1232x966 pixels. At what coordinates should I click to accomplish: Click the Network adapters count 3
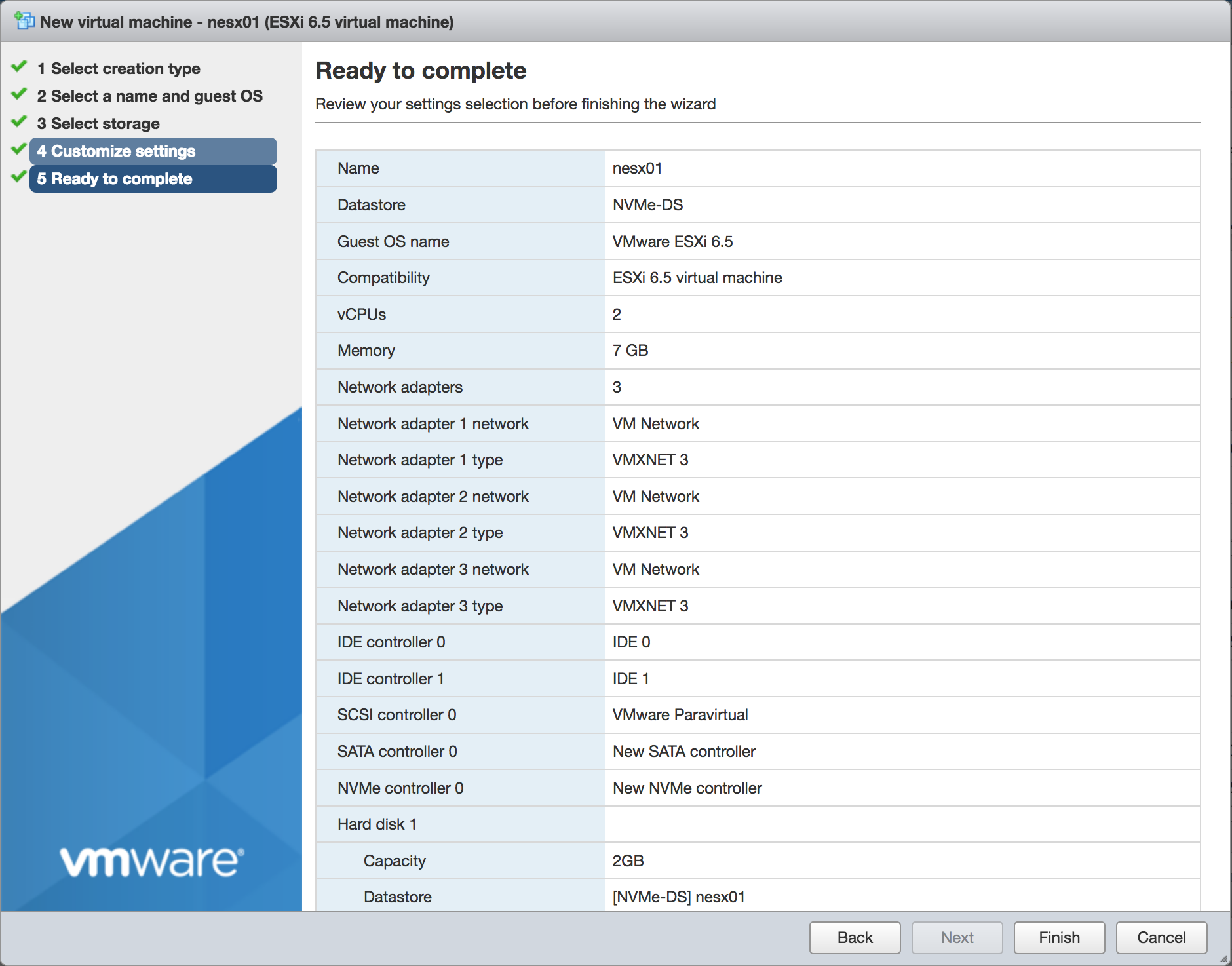click(x=617, y=387)
